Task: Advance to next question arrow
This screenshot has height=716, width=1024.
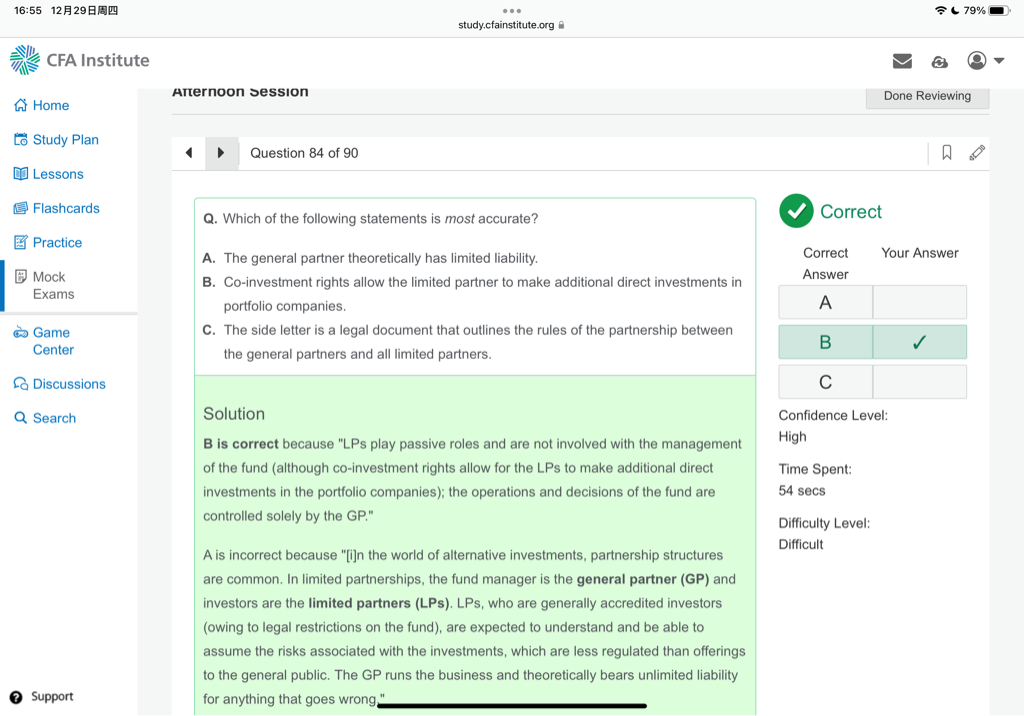Action: (220, 153)
